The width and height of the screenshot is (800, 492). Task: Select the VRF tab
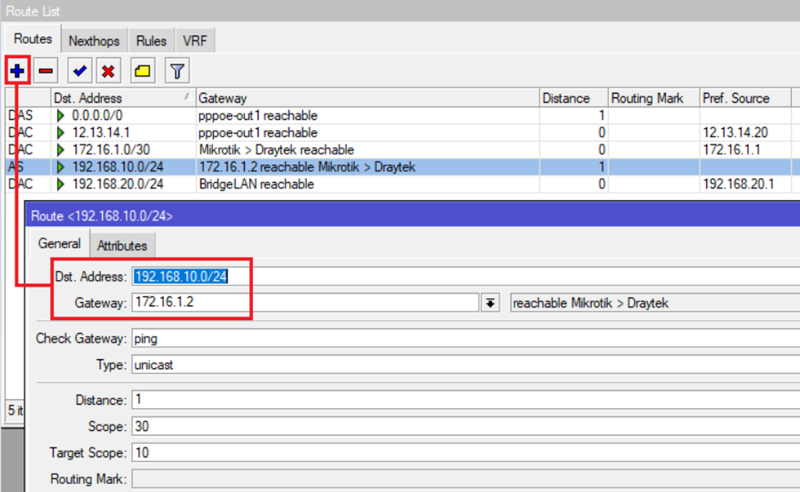click(194, 41)
